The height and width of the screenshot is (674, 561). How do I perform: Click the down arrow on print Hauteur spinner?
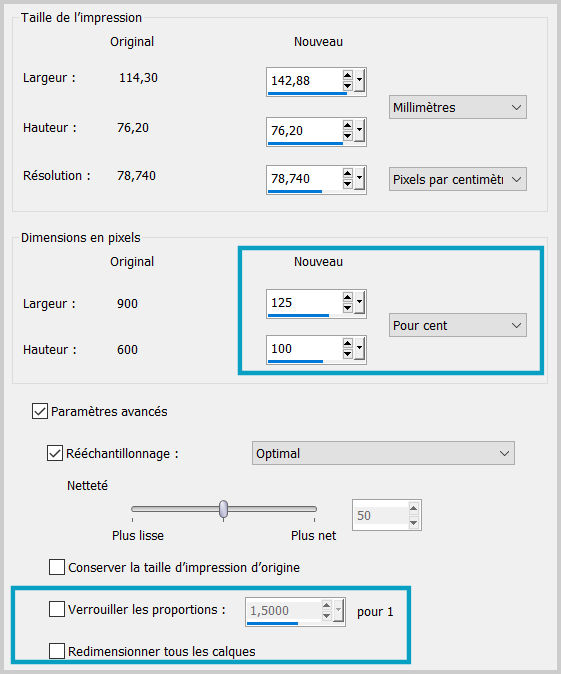(347, 136)
